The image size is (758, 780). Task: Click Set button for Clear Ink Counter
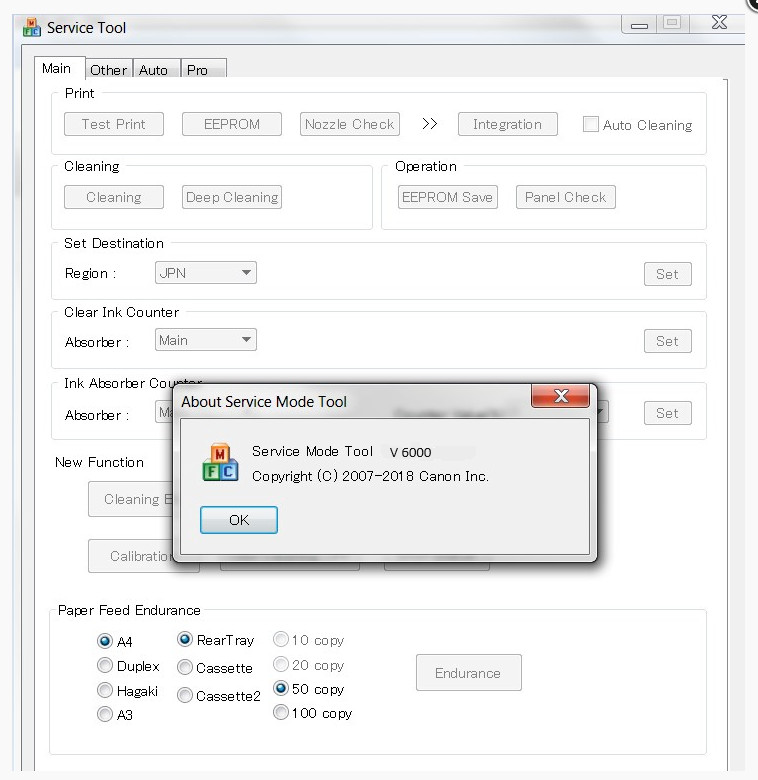(667, 341)
